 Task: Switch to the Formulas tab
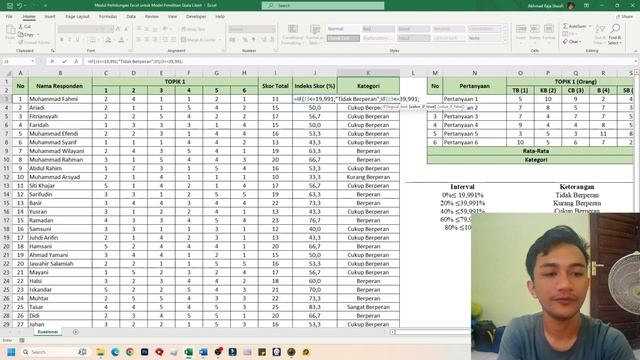point(108,17)
